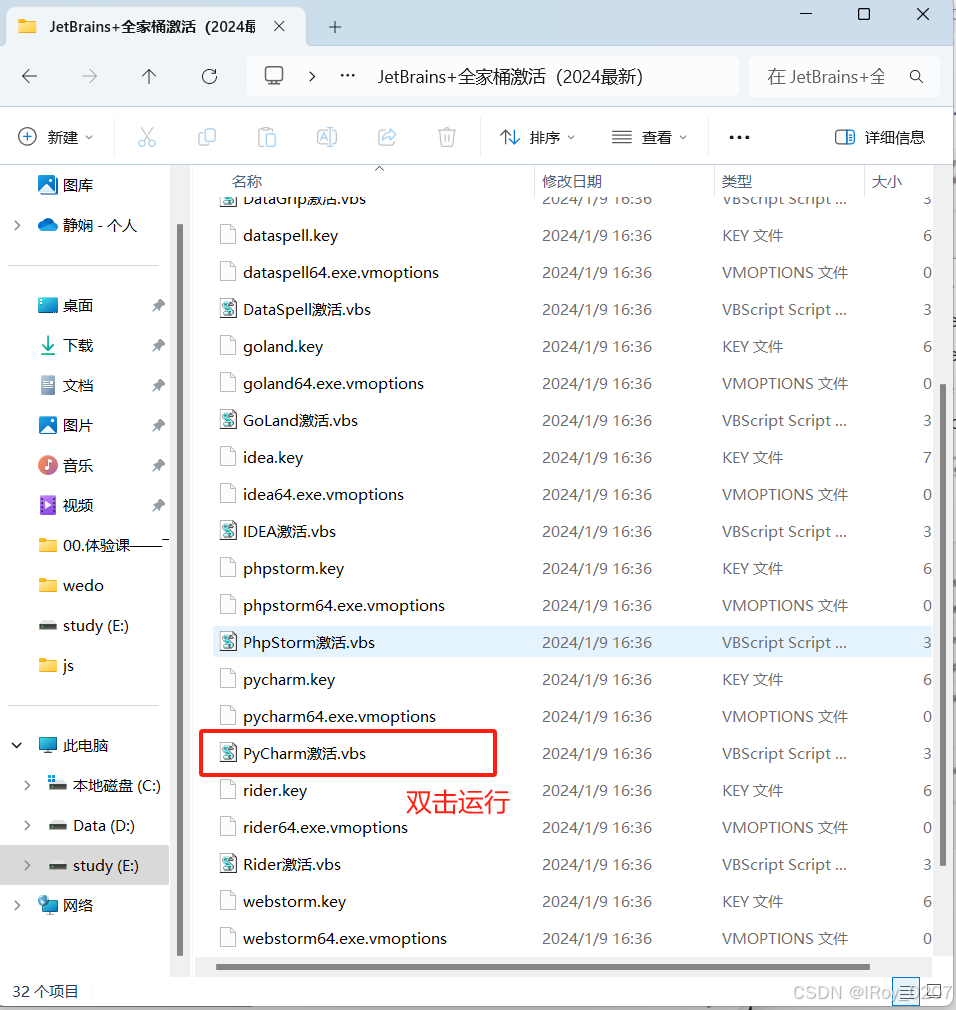Go back with the Back arrow
Image resolution: width=956 pixels, height=1010 pixels.
click(x=30, y=77)
